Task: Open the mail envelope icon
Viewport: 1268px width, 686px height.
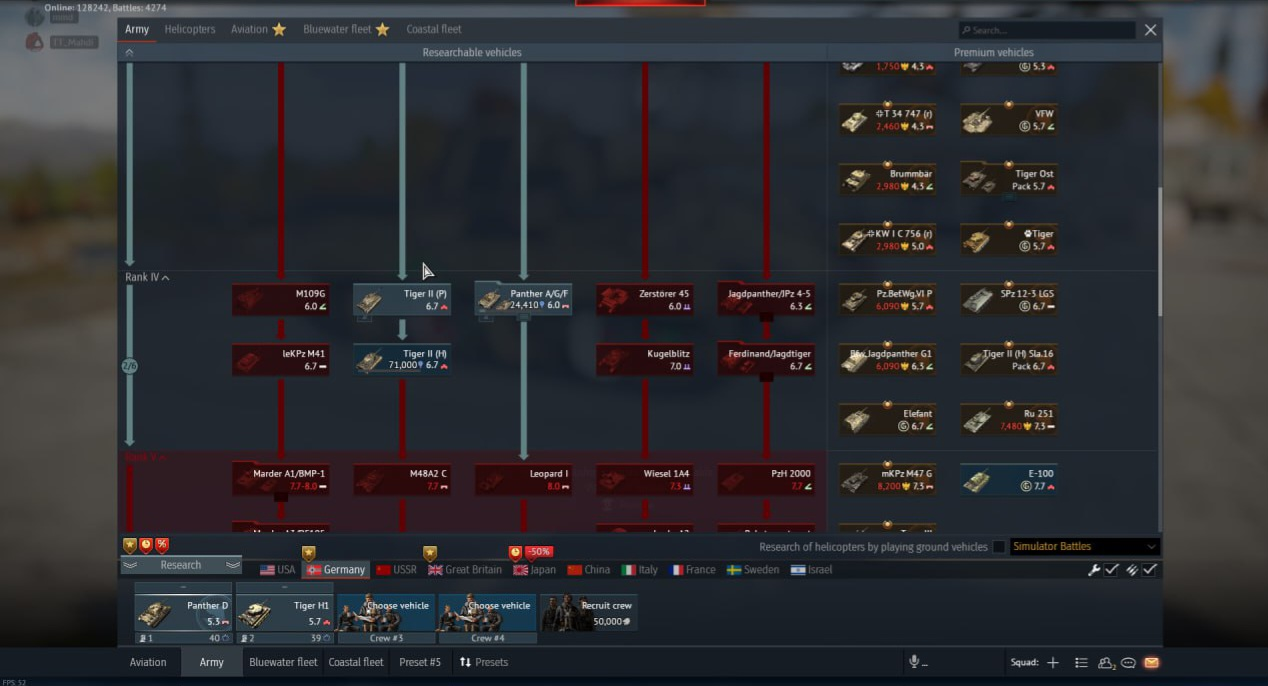Action: (x=1151, y=662)
